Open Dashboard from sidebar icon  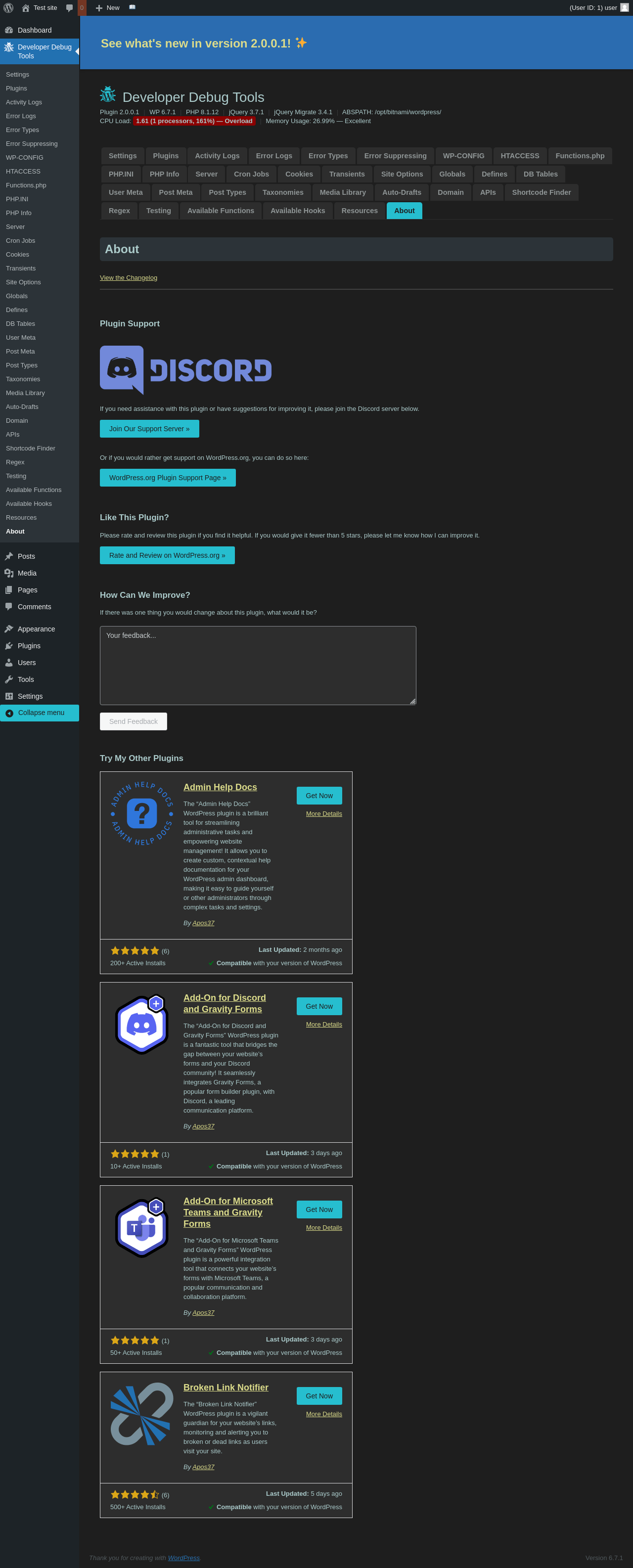pyautogui.click(x=9, y=30)
